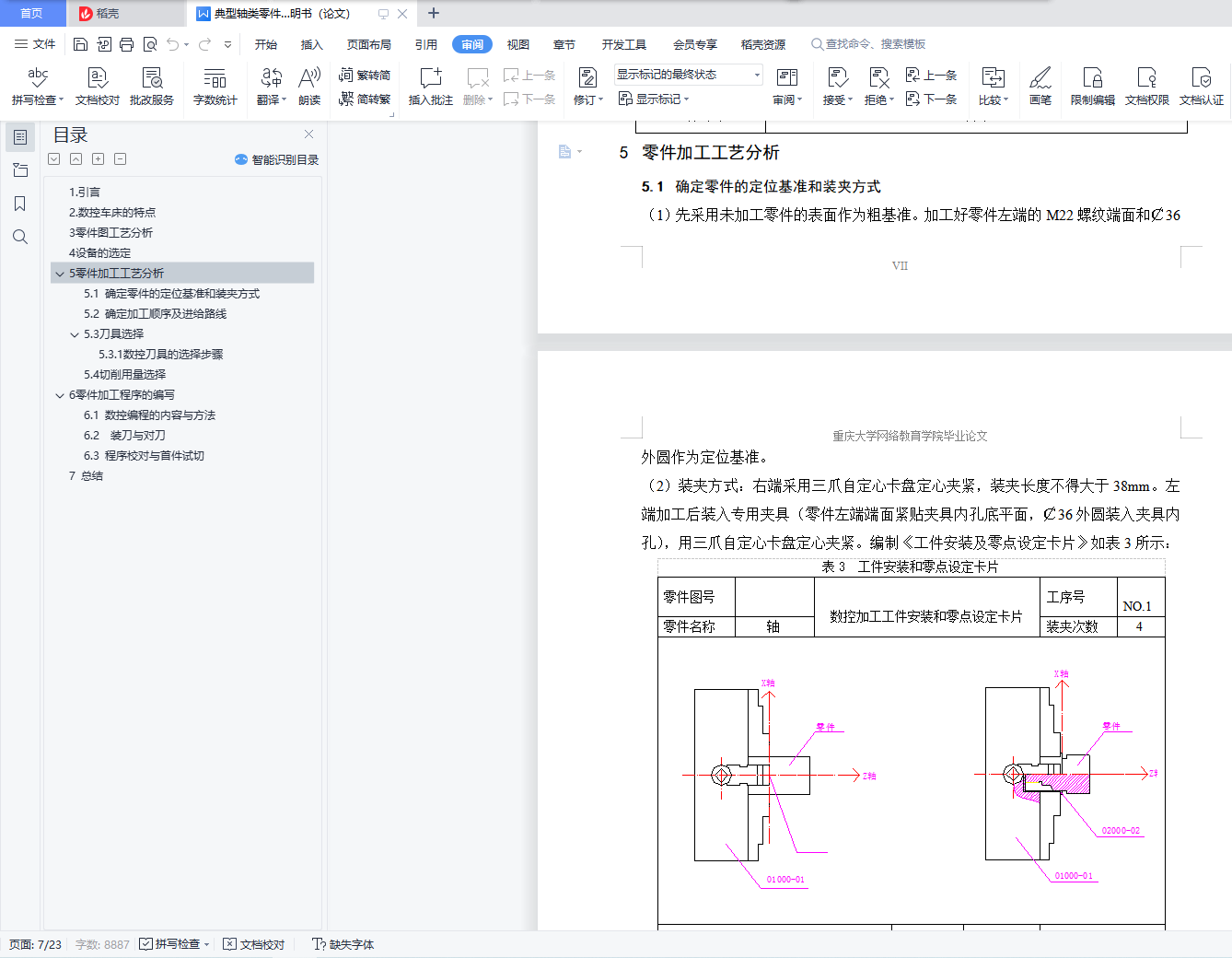Start 朗读 read aloud
Screen dimensions: 1232x958
click(x=309, y=87)
